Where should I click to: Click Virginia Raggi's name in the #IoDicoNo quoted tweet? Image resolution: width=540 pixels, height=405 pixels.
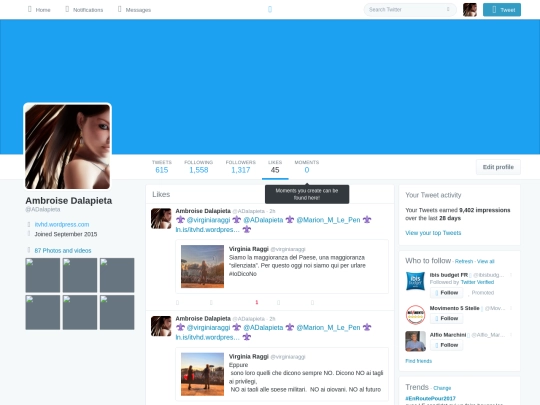click(249, 249)
